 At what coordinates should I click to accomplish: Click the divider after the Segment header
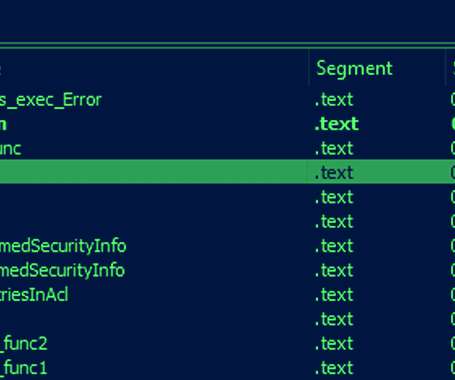click(x=446, y=68)
